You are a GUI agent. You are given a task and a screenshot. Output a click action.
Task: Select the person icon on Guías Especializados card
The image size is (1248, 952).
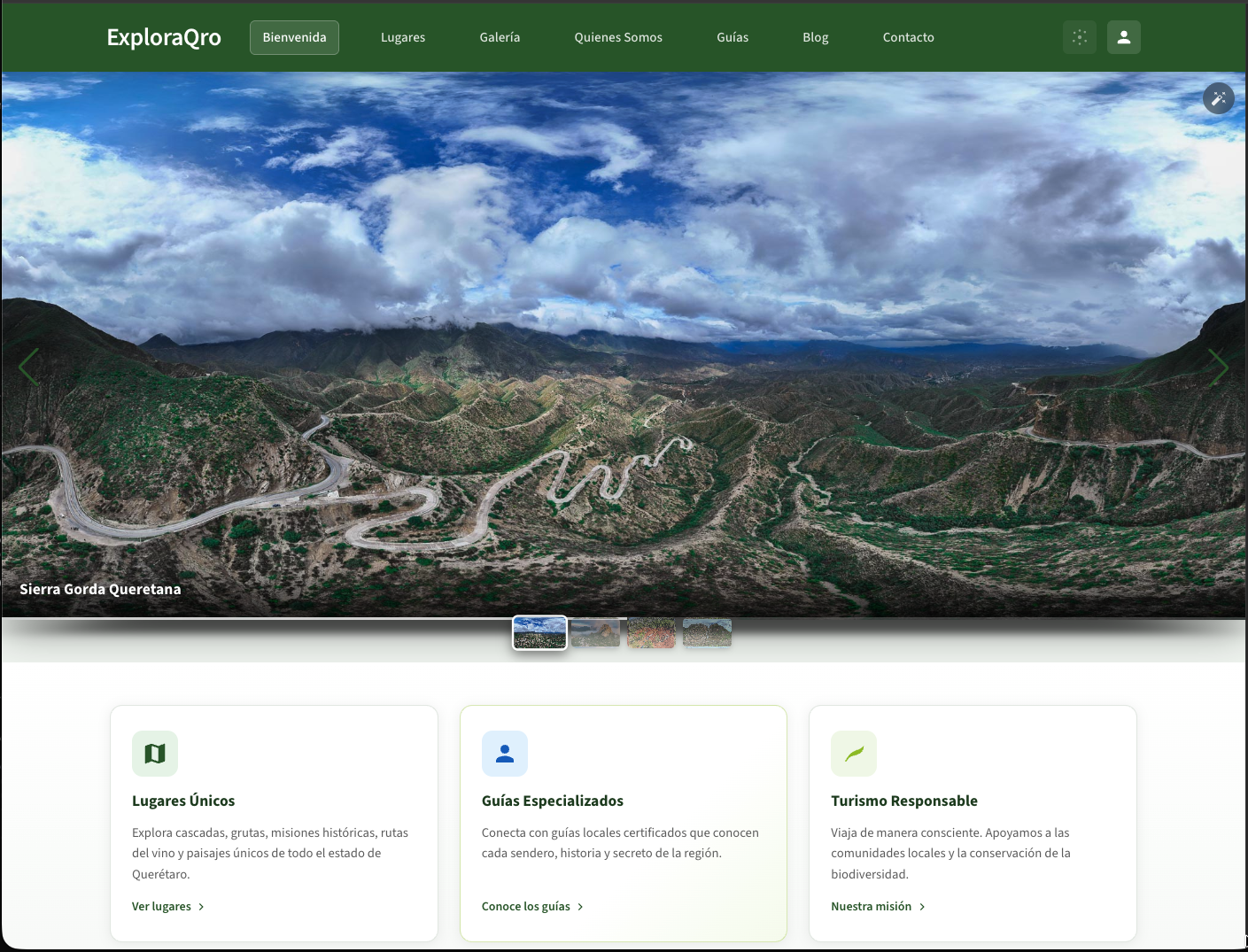pos(505,753)
